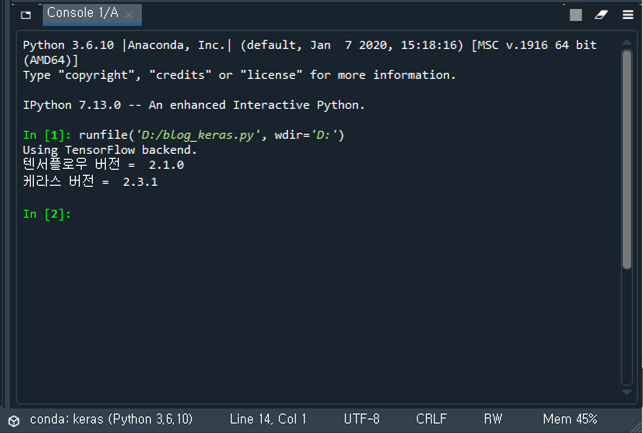Click conda: keras (Python 3.6.10) status

(111, 419)
